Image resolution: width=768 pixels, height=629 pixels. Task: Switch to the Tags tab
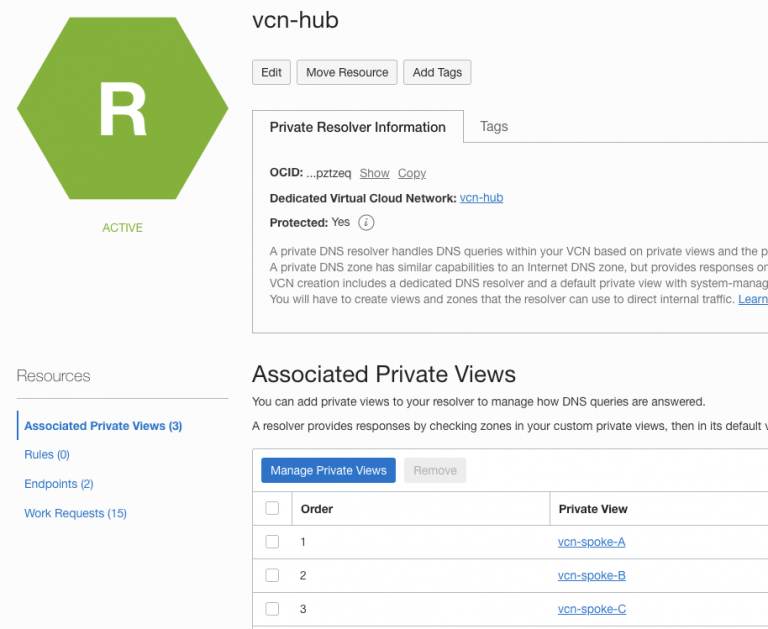click(493, 127)
